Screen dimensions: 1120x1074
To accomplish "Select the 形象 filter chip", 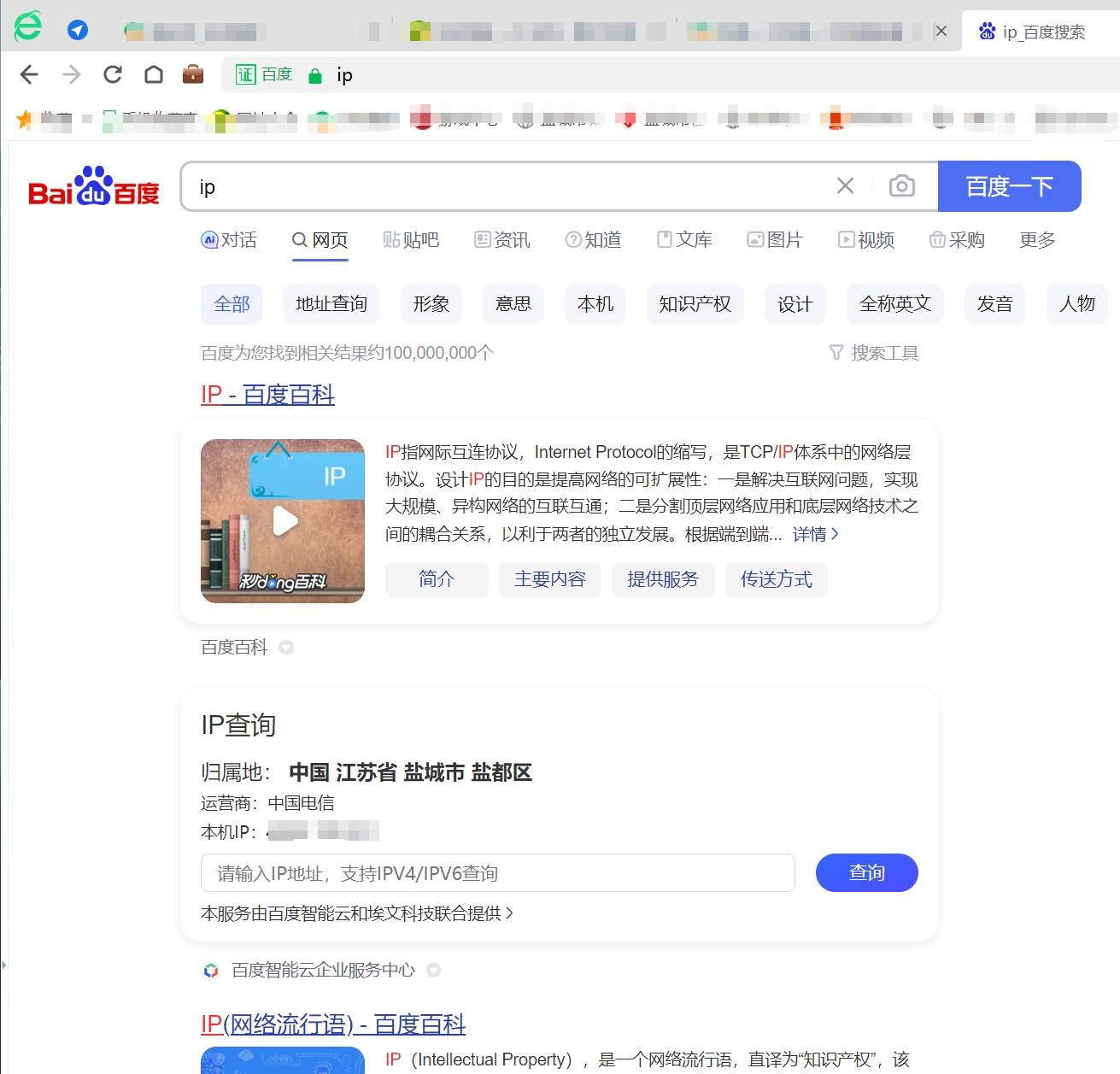I will (x=431, y=304).
